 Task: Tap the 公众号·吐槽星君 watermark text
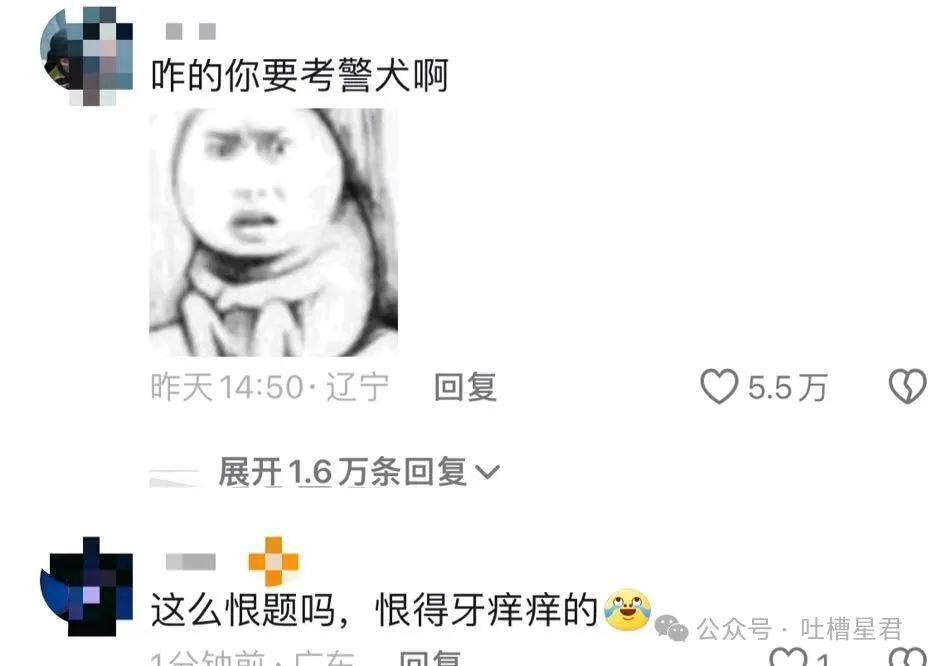tap(799, 629)
